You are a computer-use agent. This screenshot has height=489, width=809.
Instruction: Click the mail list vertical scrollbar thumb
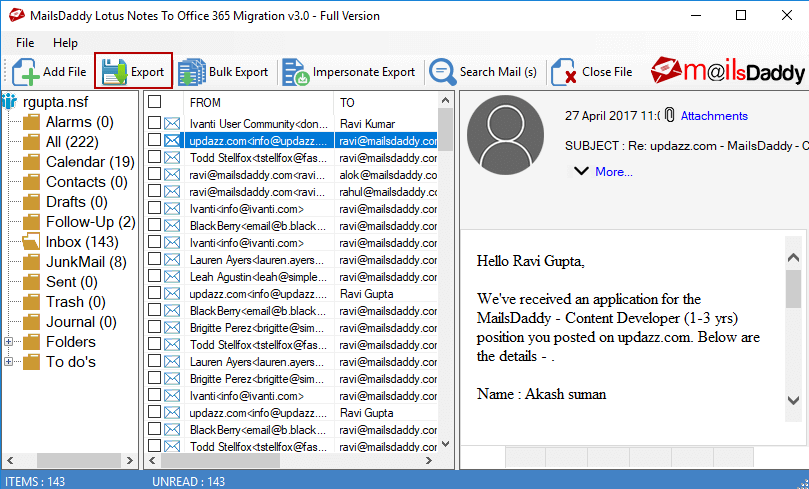point(445,129)
